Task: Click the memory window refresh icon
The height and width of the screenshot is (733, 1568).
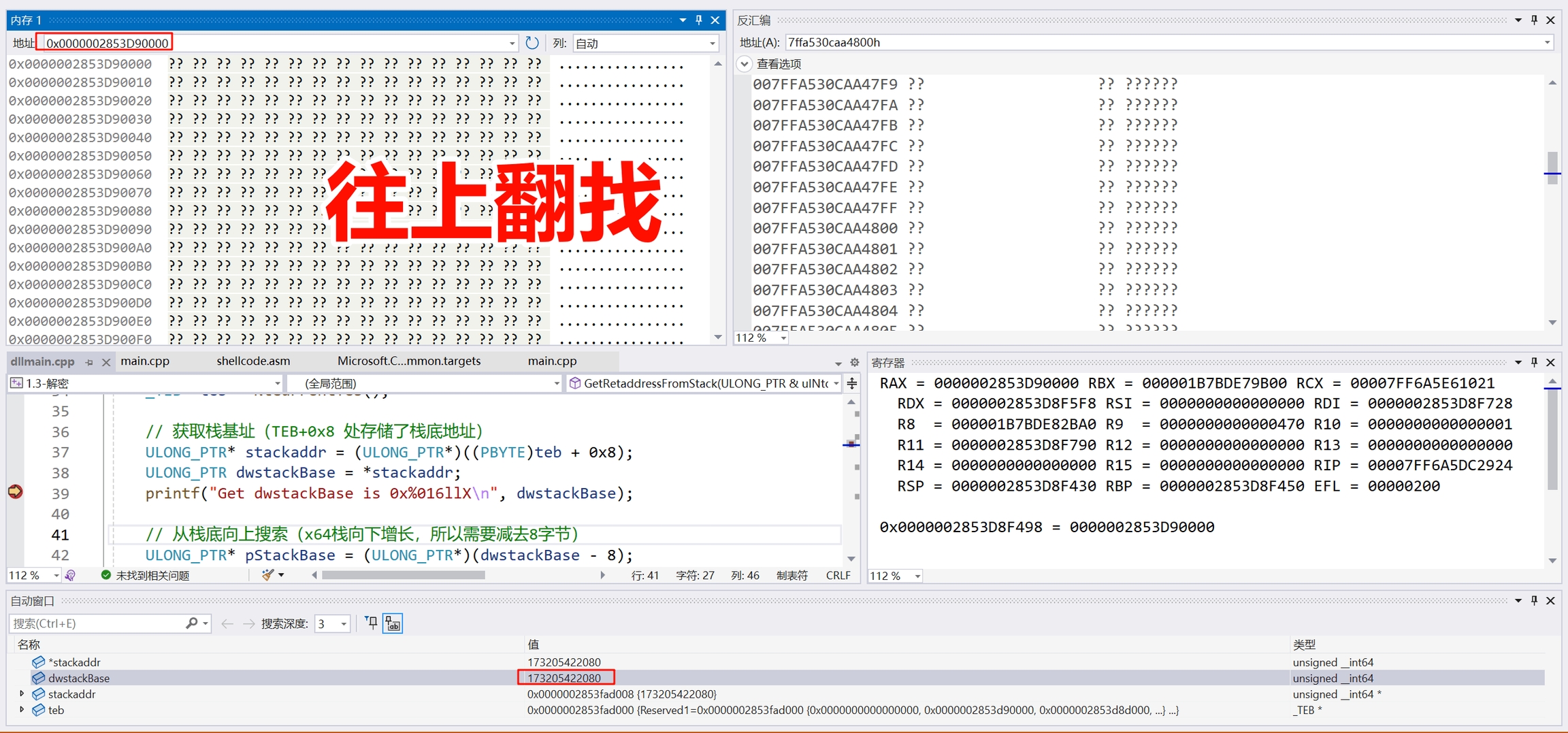Action: coord(532,43)
